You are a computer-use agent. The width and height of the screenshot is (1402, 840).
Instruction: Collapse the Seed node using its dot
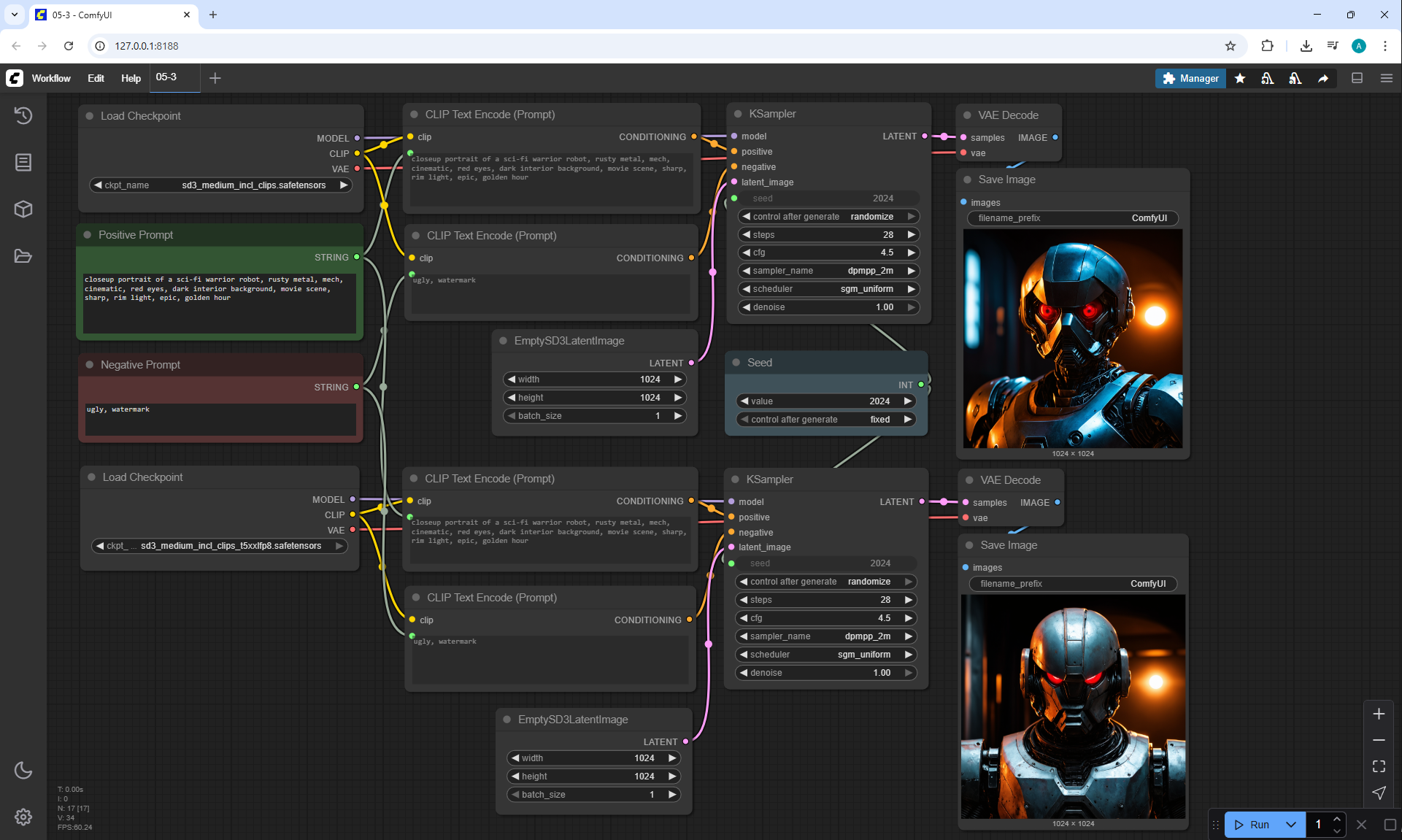pyautogui.click(x=736, y=363)
